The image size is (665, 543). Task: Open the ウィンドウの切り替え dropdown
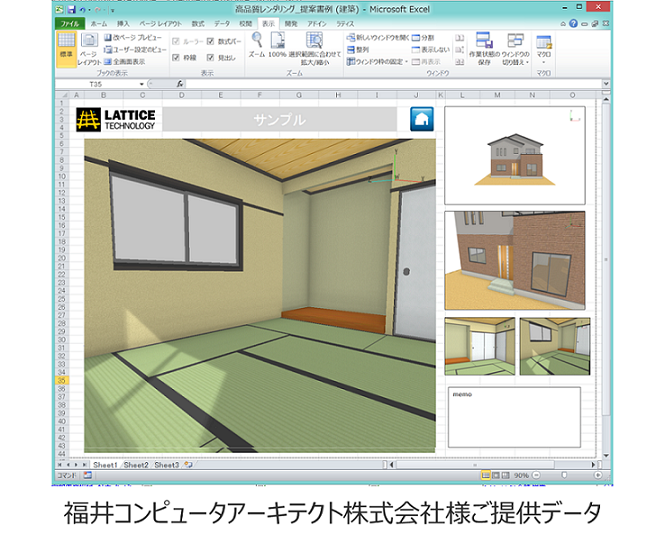(x=516, y=48)
